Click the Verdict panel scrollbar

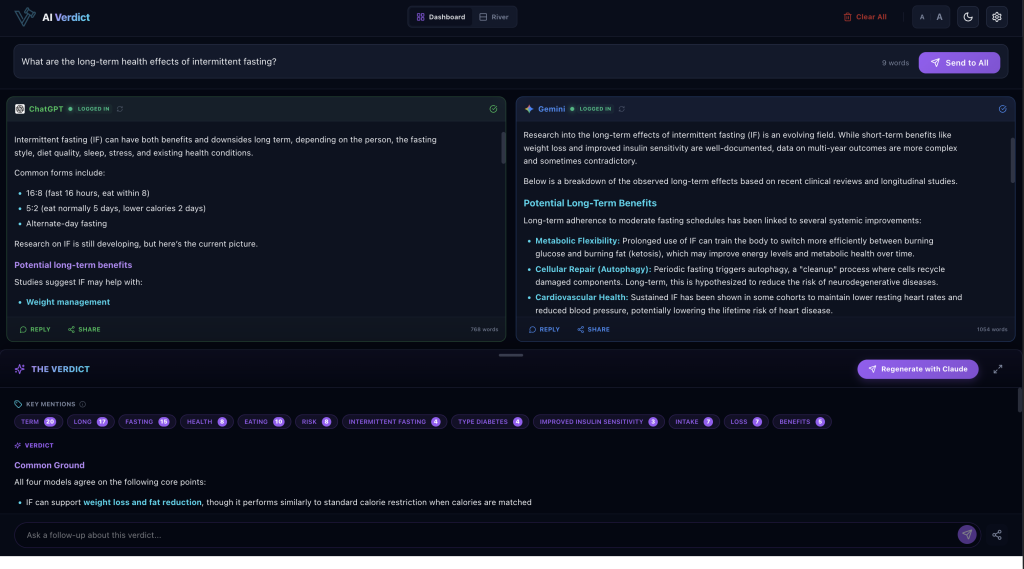point(1020,400)
